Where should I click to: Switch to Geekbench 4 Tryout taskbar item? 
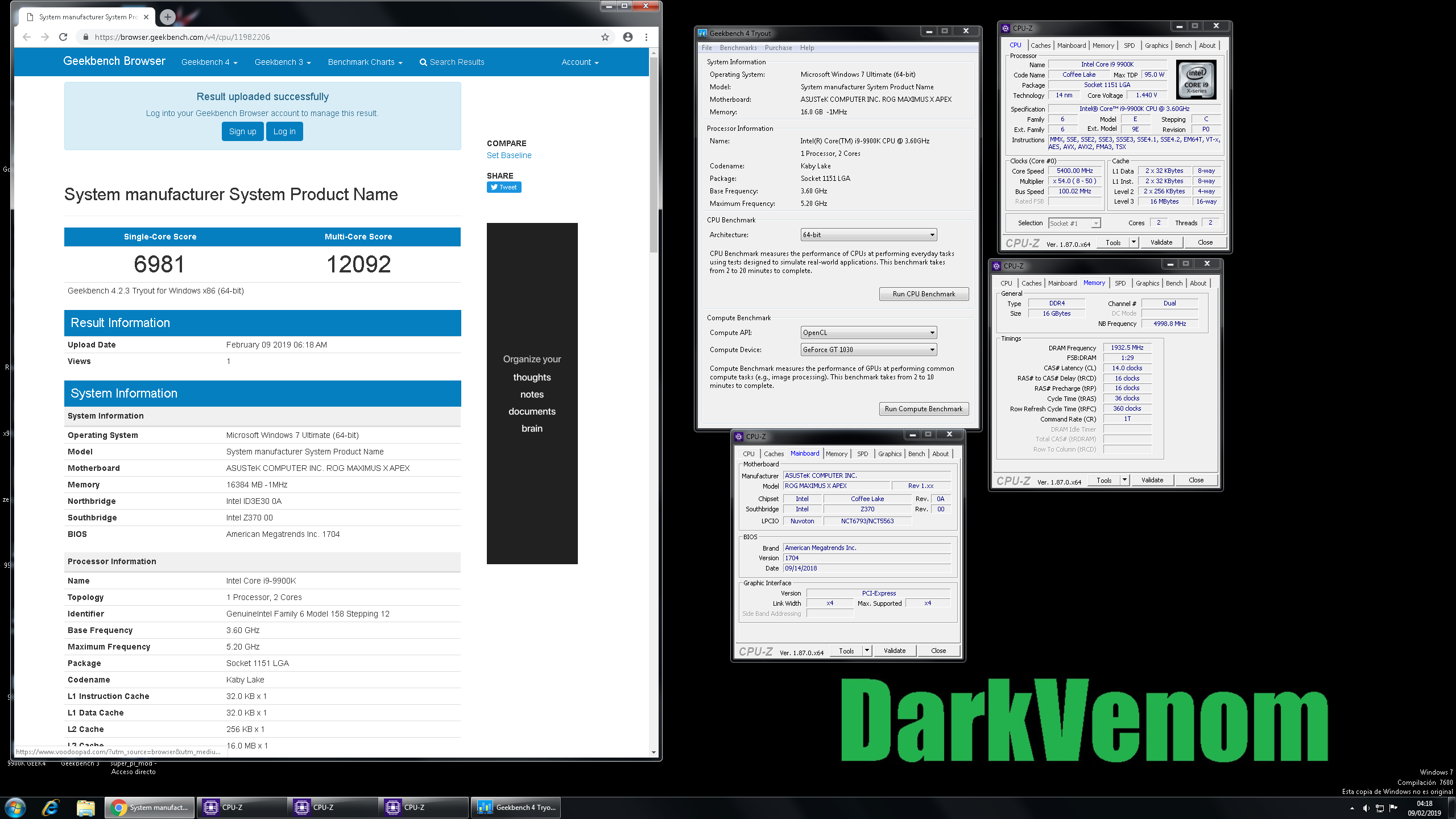[x=516, y=807]
